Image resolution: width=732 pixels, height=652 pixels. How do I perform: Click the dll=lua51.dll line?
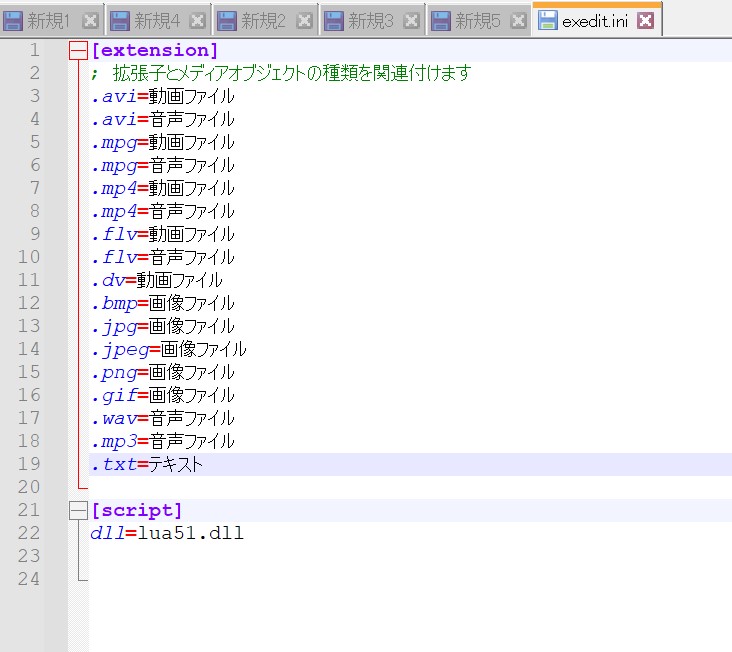click(167, 533)
